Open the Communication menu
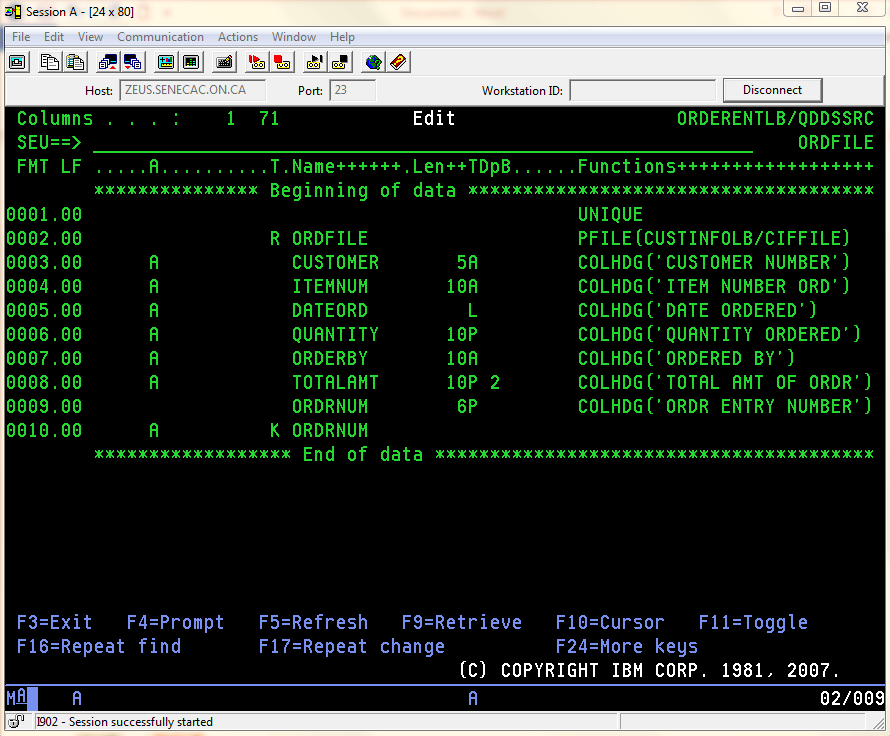Image resolution: width=890 pixels, height=736 pixels. [160, 36]
